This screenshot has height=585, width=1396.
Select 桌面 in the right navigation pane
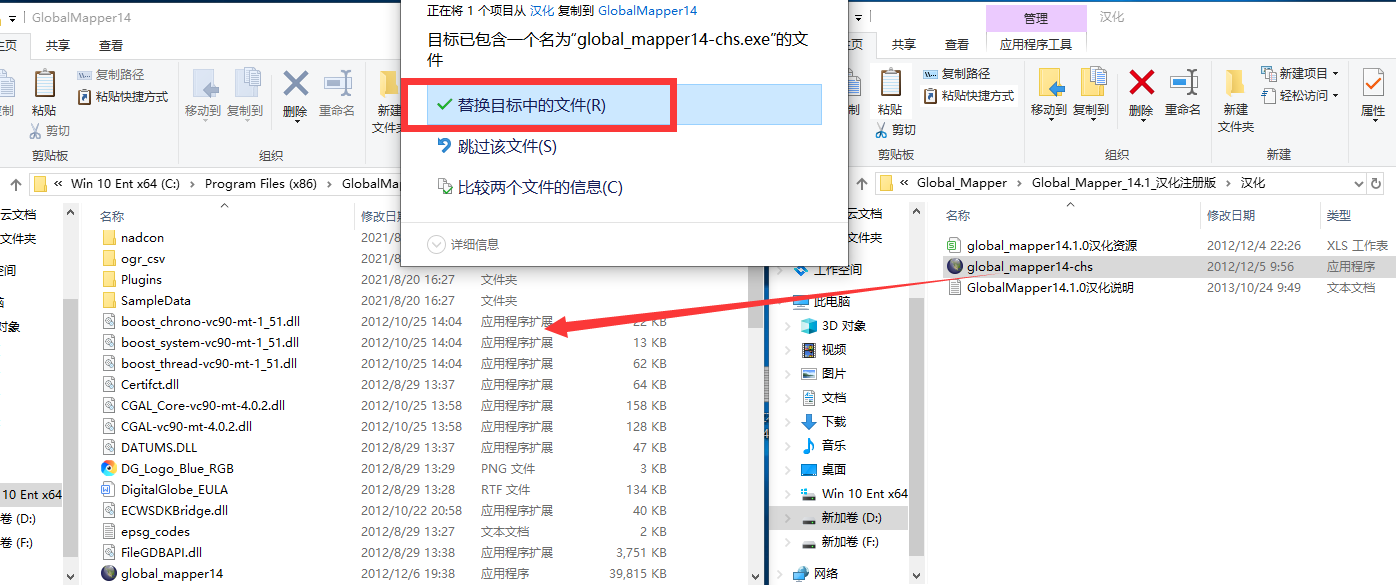834,470
